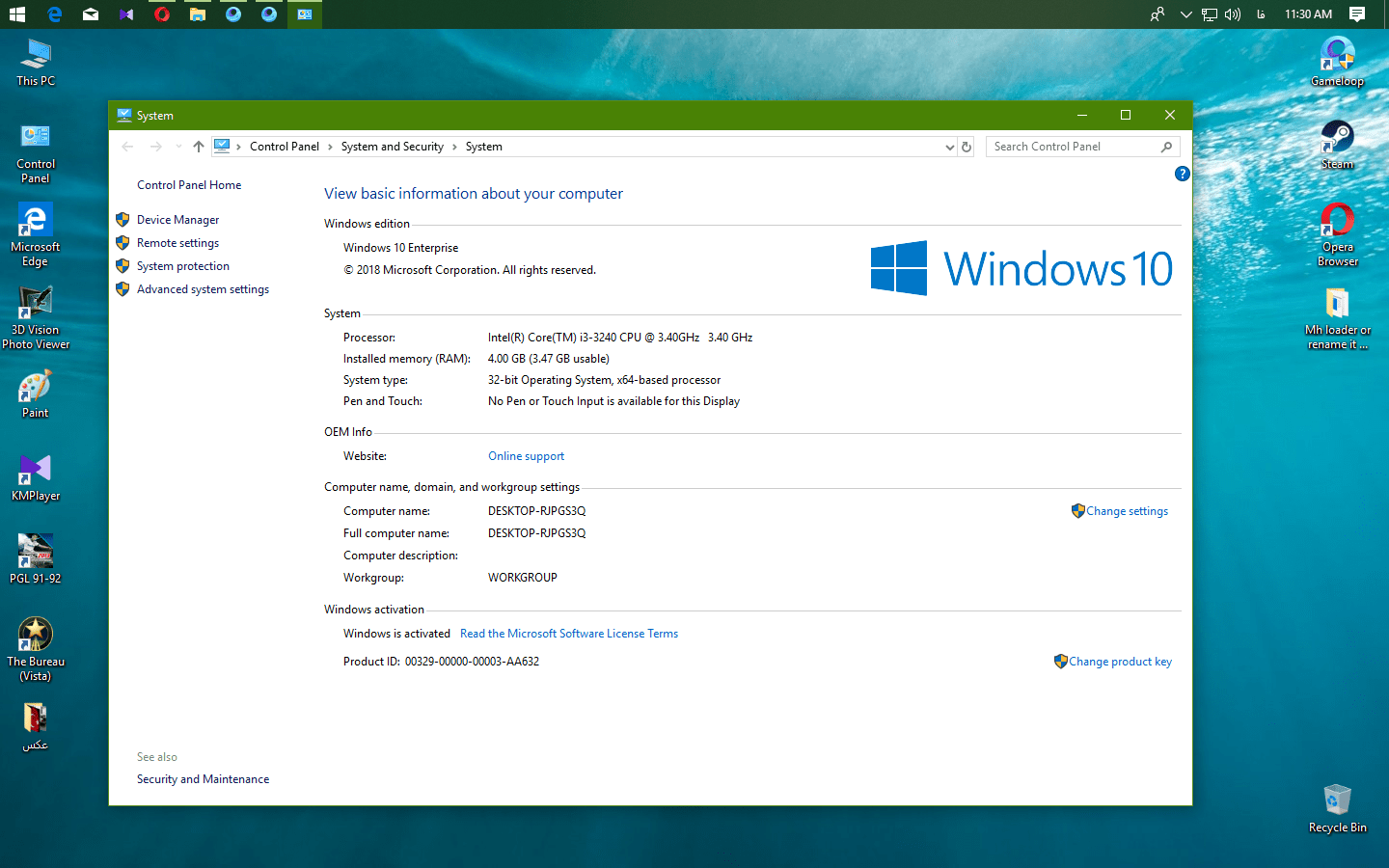This screenshot has width=1389, height=868.
Task: Open Visual Studio from the taskbar
Action: coord(126,14)
